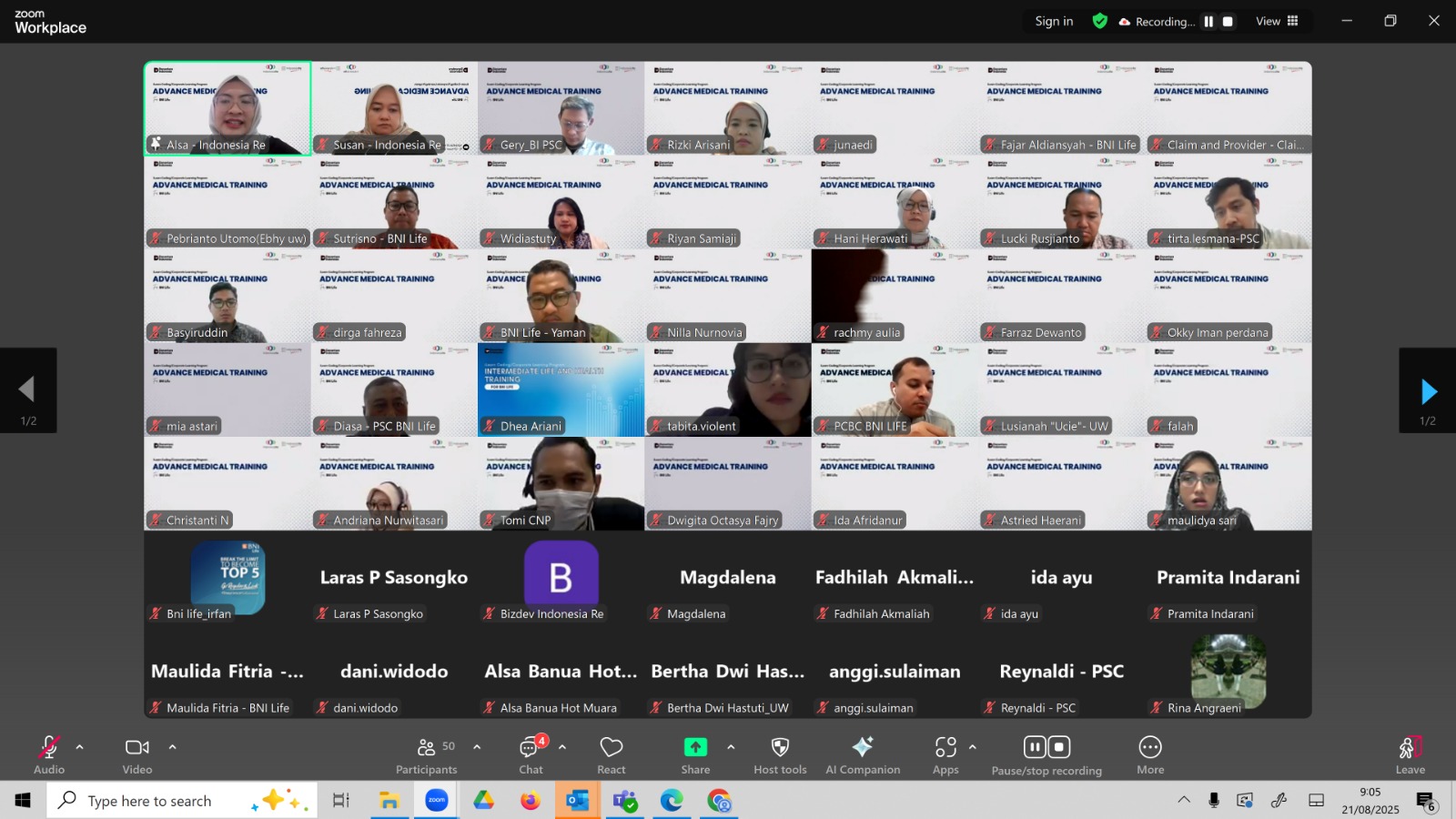Viewport: 1456px width, 819px height.
Task: Open the Participants list
Action: pos(426,754)
